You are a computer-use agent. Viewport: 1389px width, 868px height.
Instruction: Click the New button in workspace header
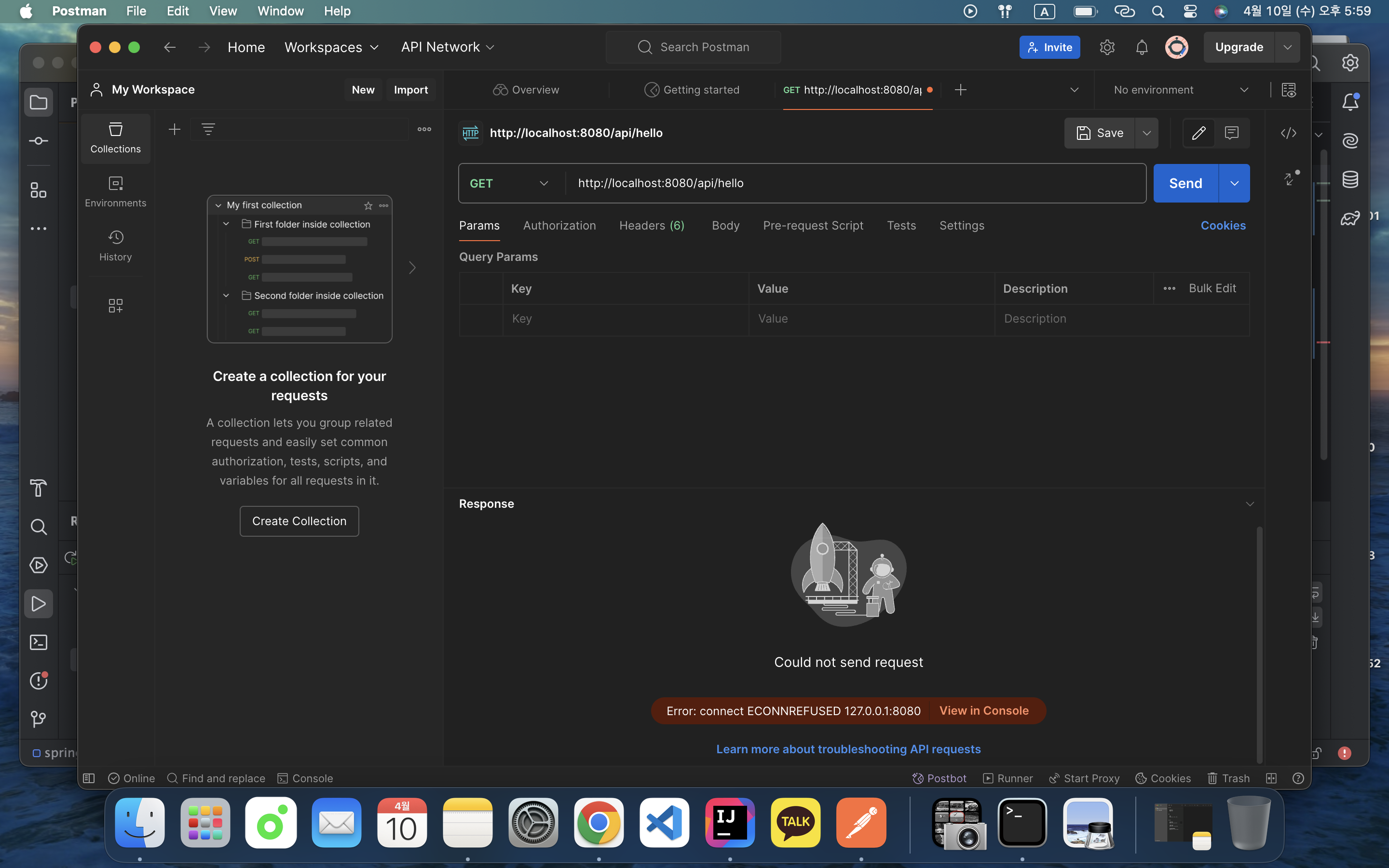point(363,90)
